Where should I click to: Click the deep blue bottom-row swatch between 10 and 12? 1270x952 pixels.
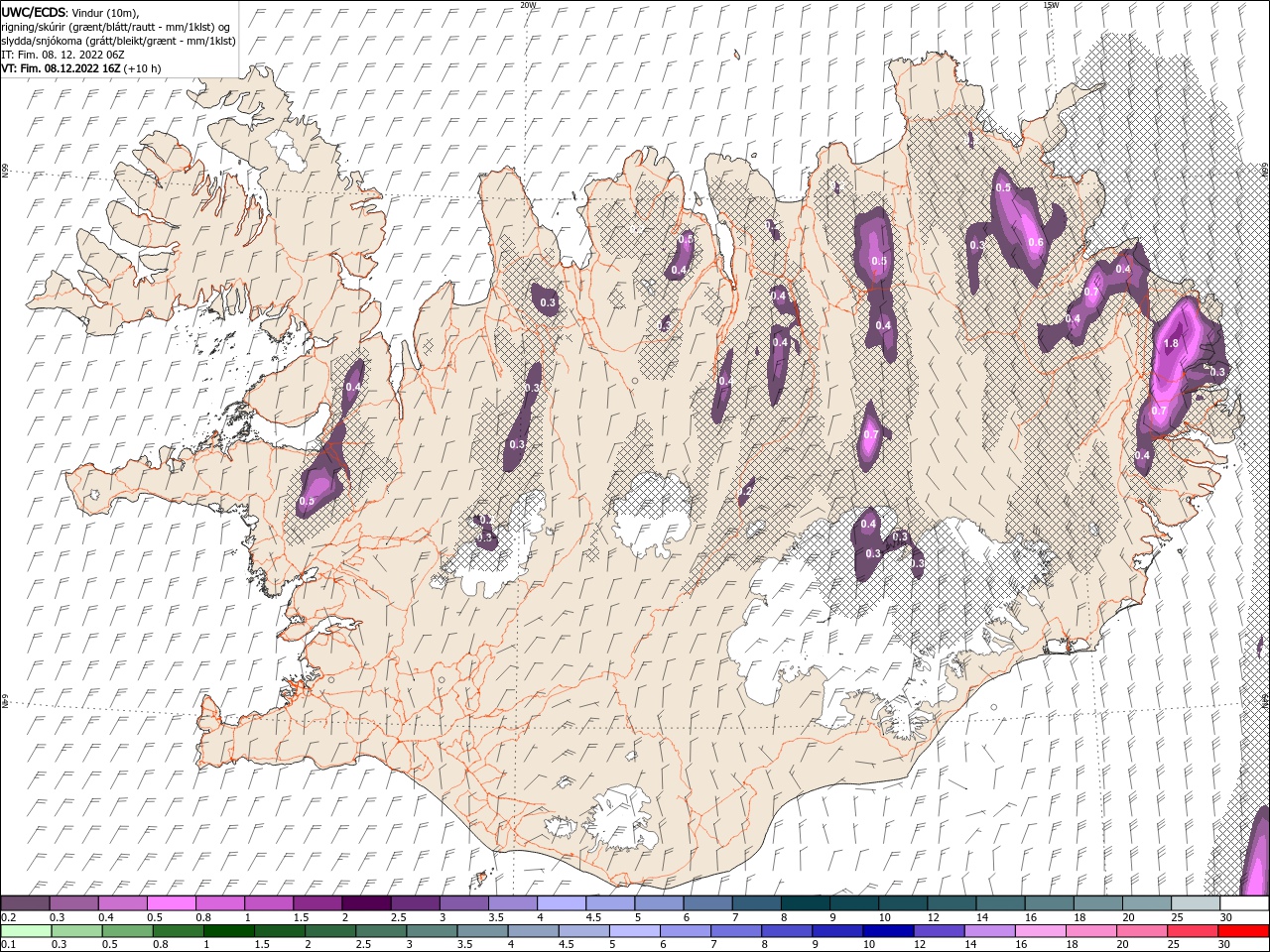(888, 931)
